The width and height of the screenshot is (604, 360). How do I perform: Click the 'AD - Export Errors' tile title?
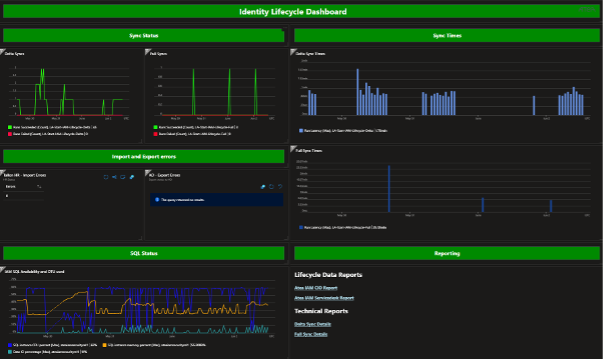pos(165,175)
